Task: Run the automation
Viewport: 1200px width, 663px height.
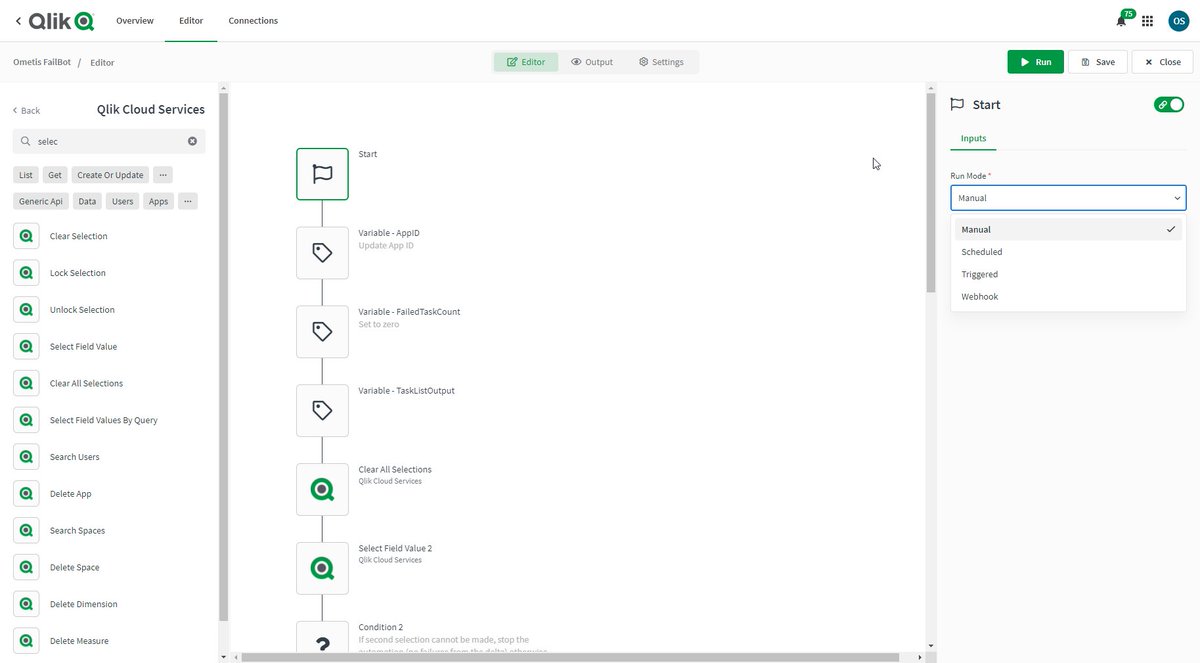Action: pos(1035,62)
